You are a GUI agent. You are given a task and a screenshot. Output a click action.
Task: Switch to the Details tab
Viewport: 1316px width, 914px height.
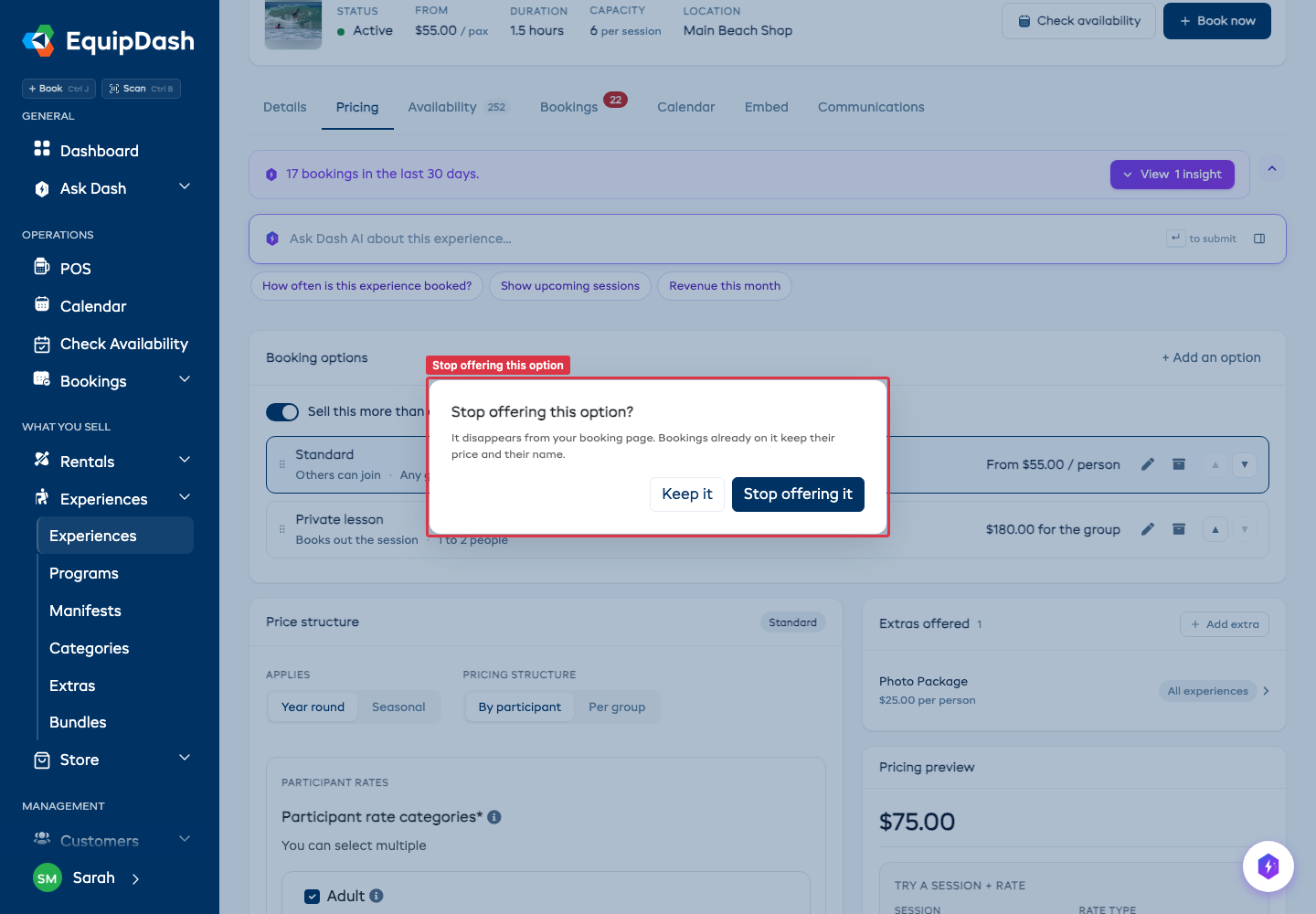point(285,107)
